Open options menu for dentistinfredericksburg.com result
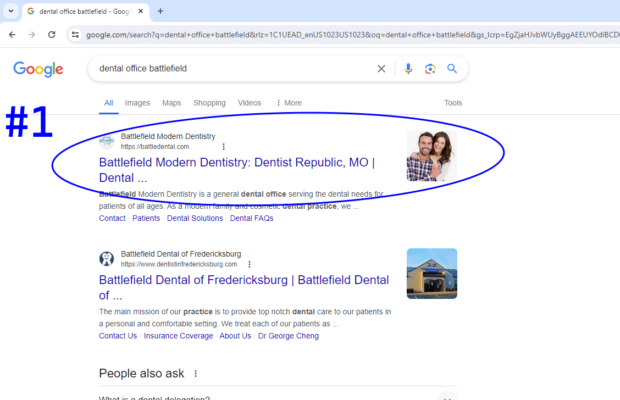The height and width of the screenshot is (400, 620). coord(249,264)
